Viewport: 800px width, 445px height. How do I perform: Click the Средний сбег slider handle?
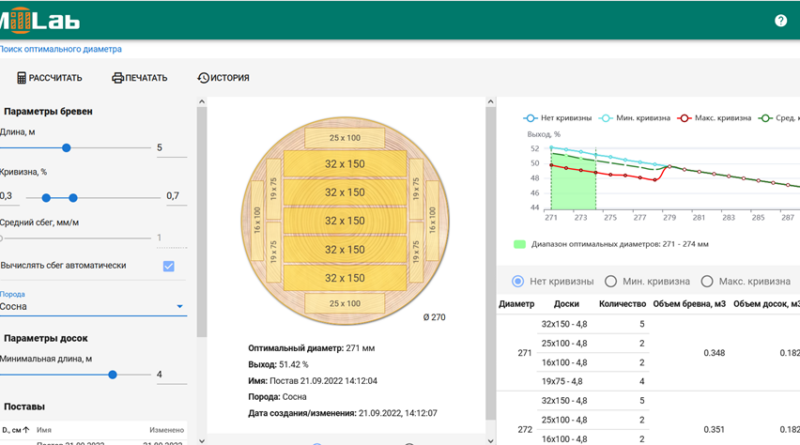(x=1, y=238)
